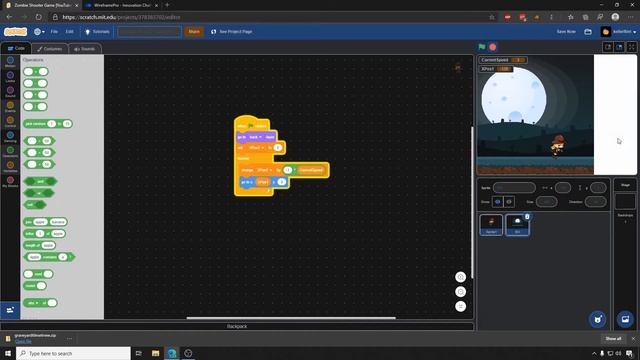Open the Tutorials menu item
The width and height of the screenshot is (640, 360).
coord(97,31)
